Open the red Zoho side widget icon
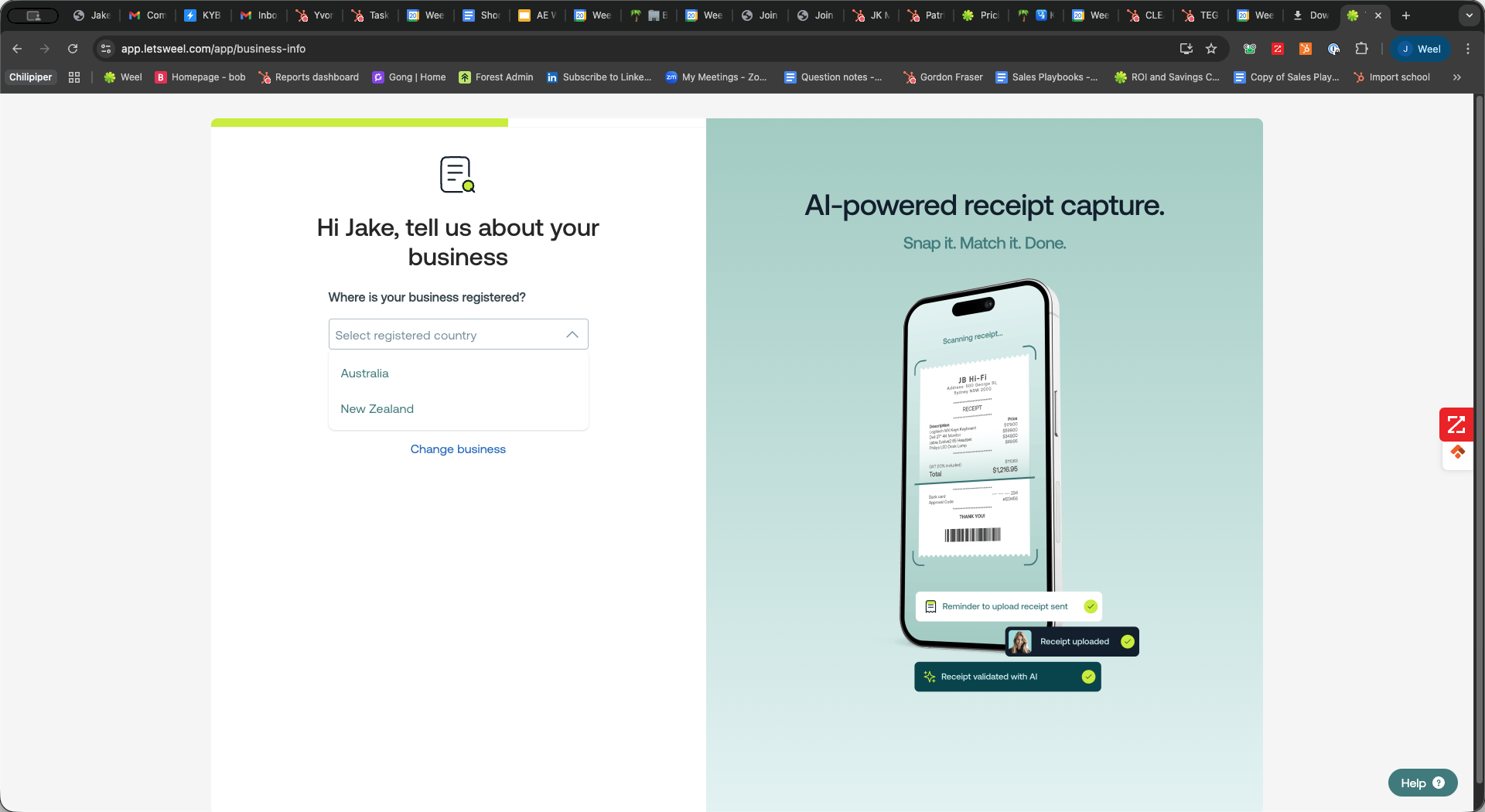The width and height of the screenshot is (1485, 812). pyautogui.click(x=1456, y=425)
